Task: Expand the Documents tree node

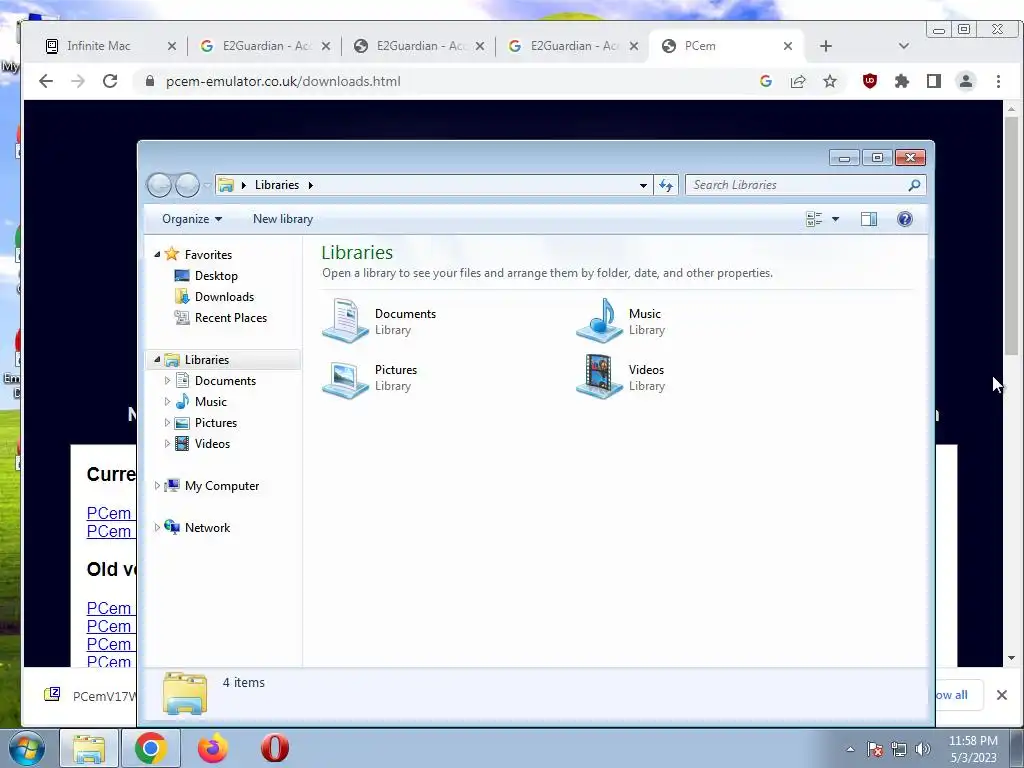Action: point(167,381)
